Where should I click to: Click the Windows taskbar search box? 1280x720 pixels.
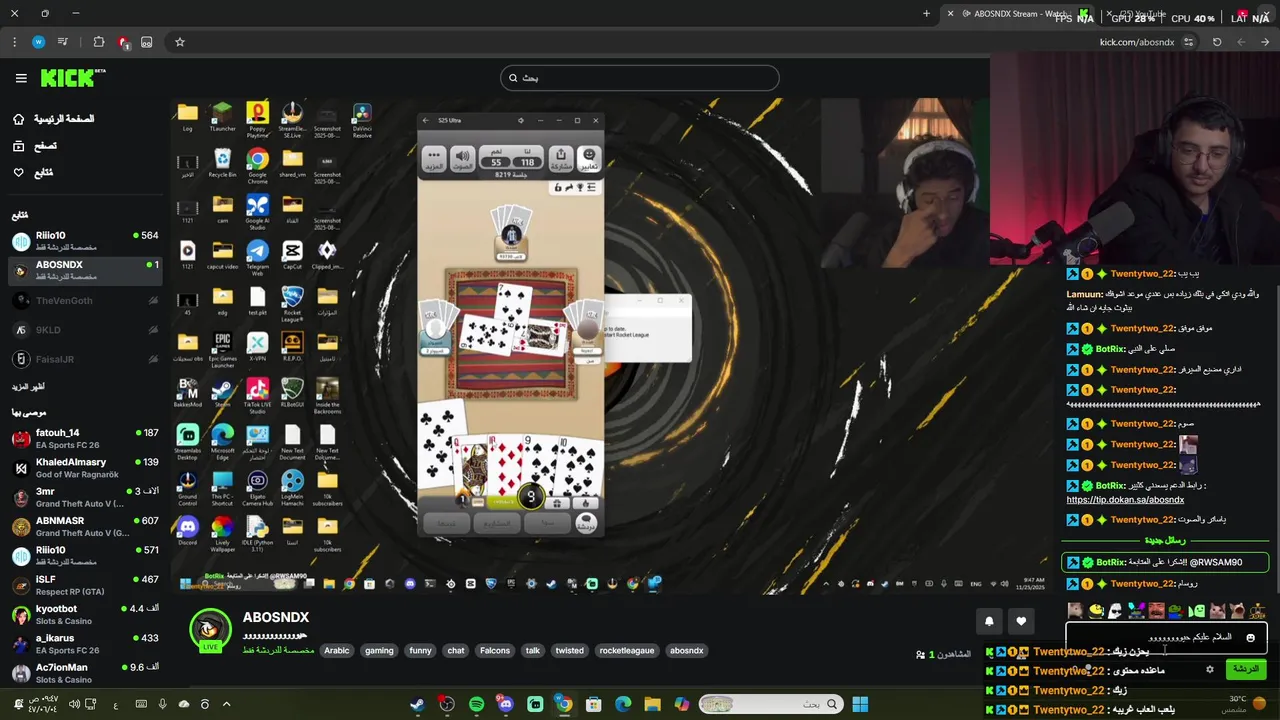(x=770, y=704)
